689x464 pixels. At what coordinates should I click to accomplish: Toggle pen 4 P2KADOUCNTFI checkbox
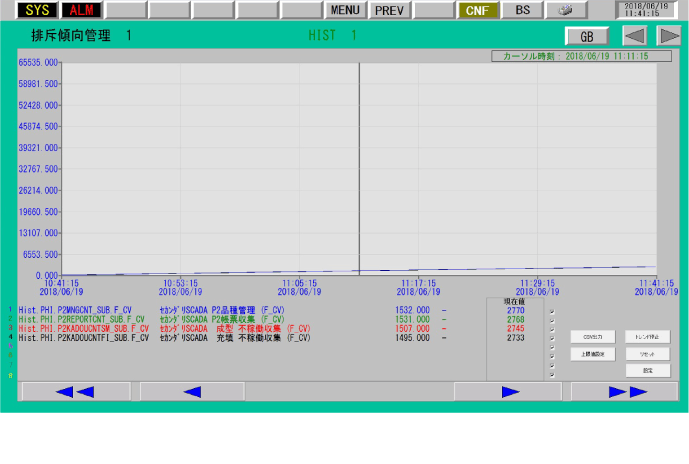click(552, 339)
